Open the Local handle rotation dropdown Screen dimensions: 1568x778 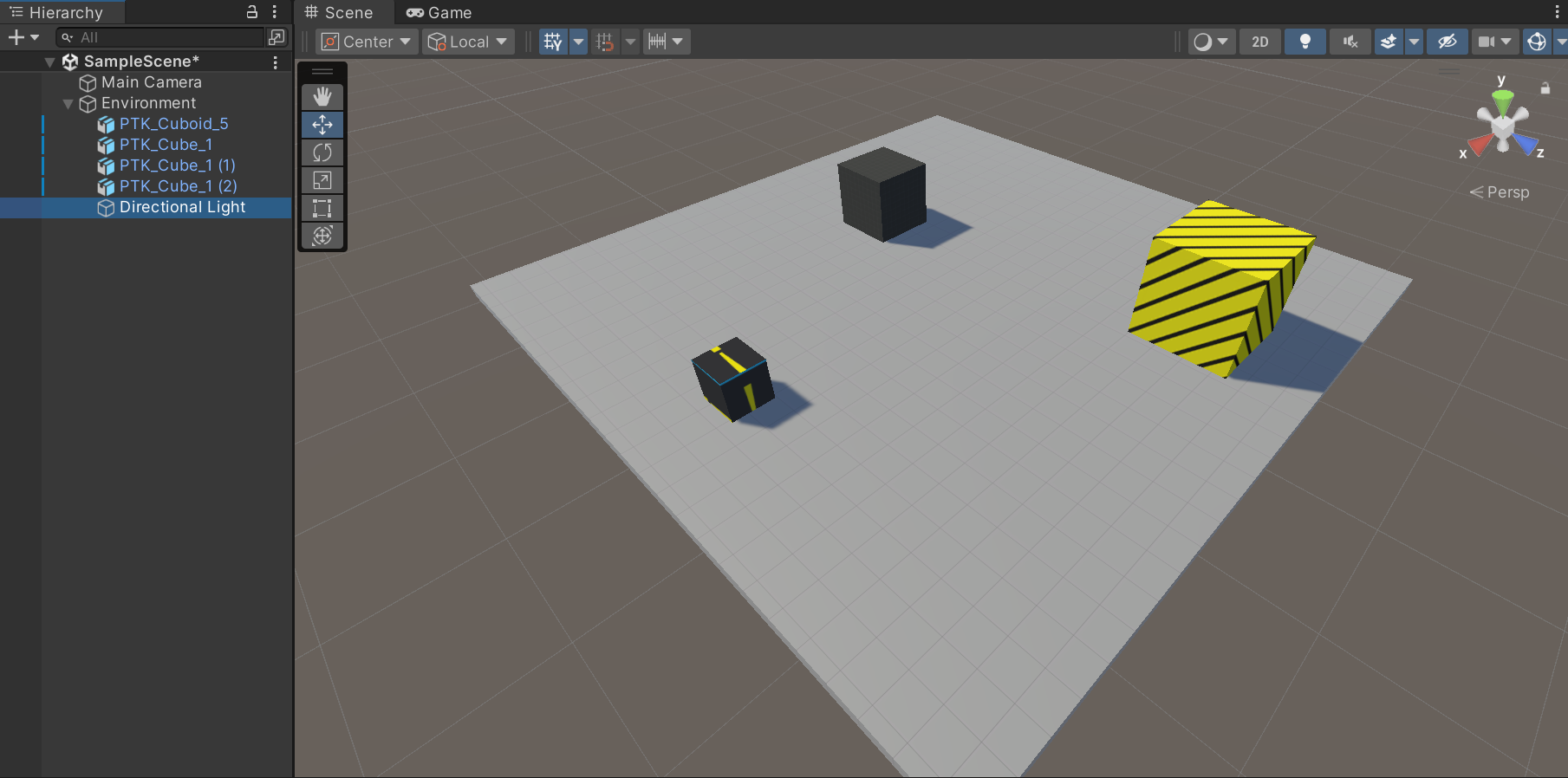(x=468, y=42)
